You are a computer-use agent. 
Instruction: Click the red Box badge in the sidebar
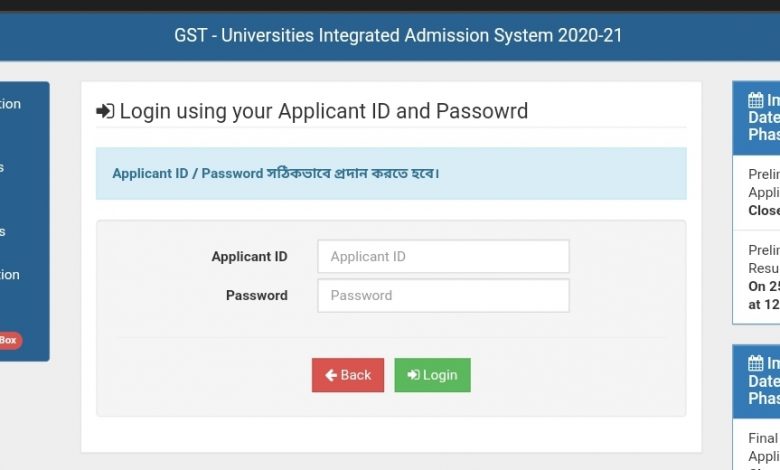pyautogui.click(x=8, y=341)
